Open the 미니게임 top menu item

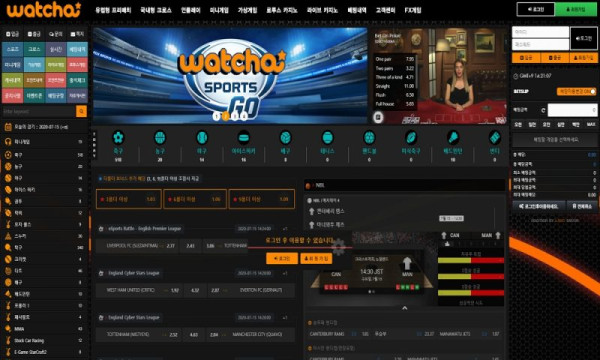pos(219,10)
